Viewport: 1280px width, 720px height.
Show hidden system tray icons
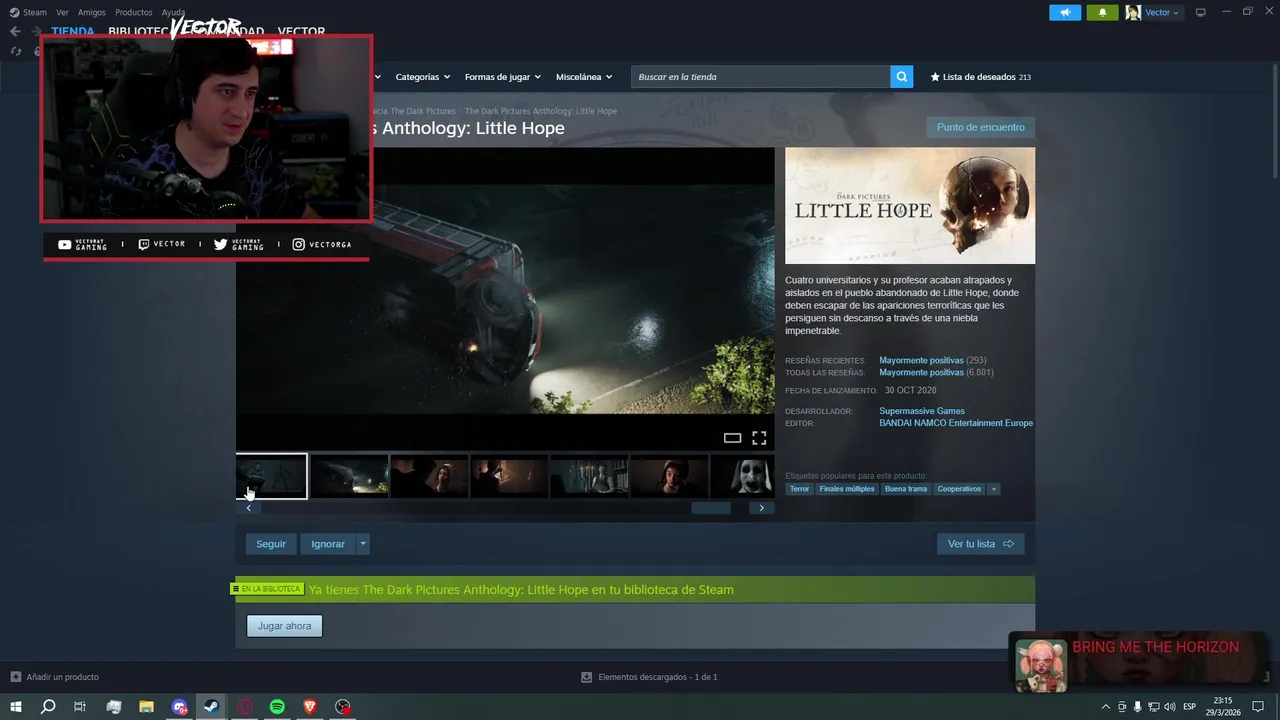[x=1105, y=707]
